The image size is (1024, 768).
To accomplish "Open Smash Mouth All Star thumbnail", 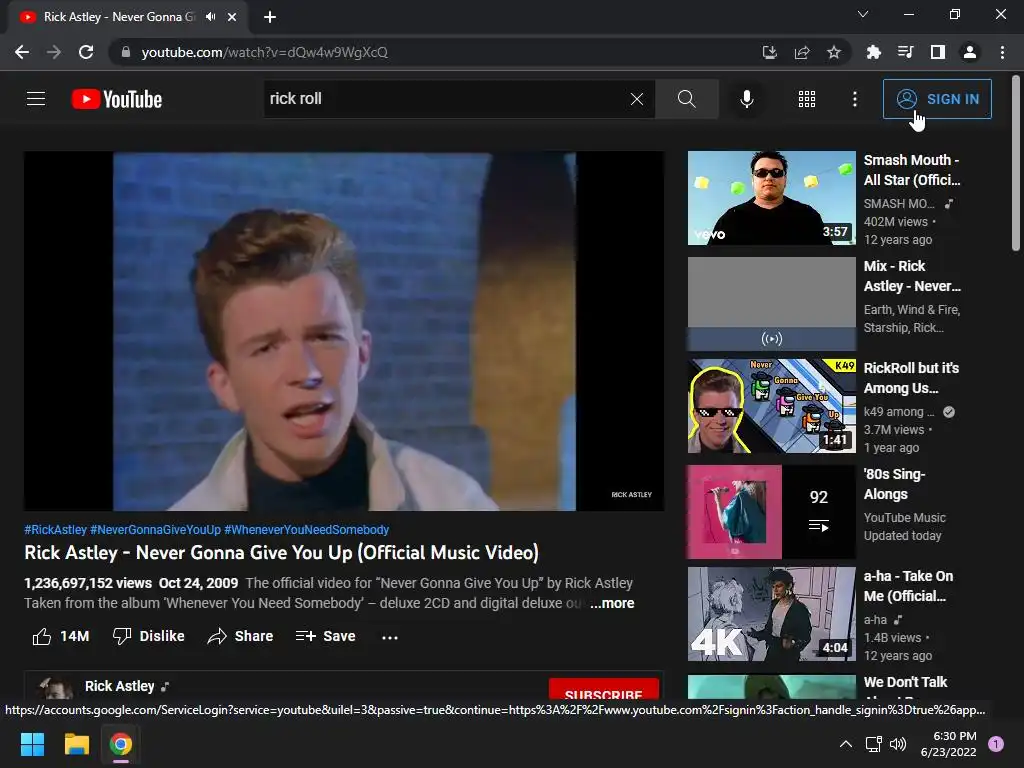I will point(771,198).
